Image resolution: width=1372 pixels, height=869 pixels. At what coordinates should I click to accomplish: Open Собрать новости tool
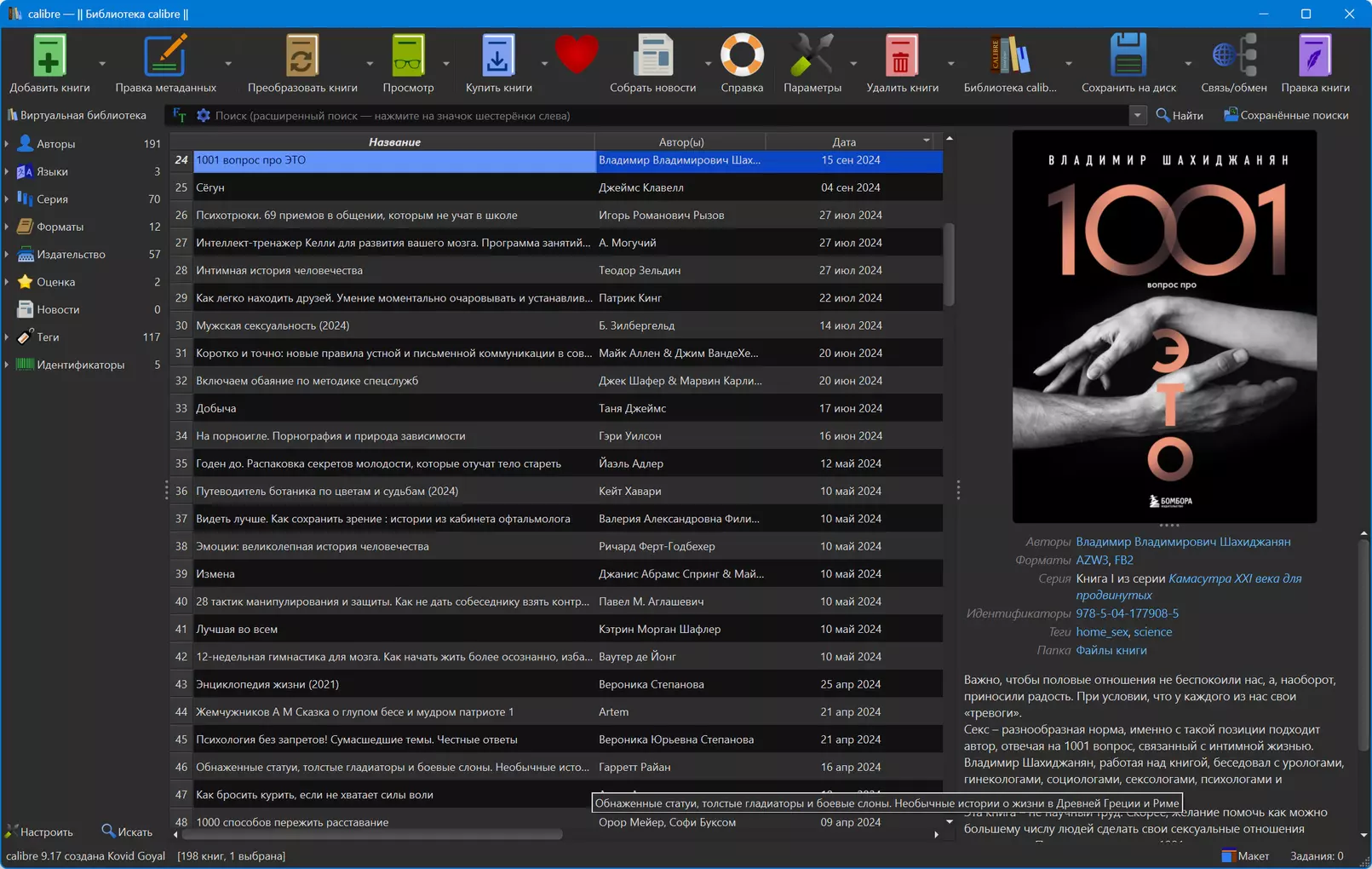pyautogui.click(x=652, y=55)
